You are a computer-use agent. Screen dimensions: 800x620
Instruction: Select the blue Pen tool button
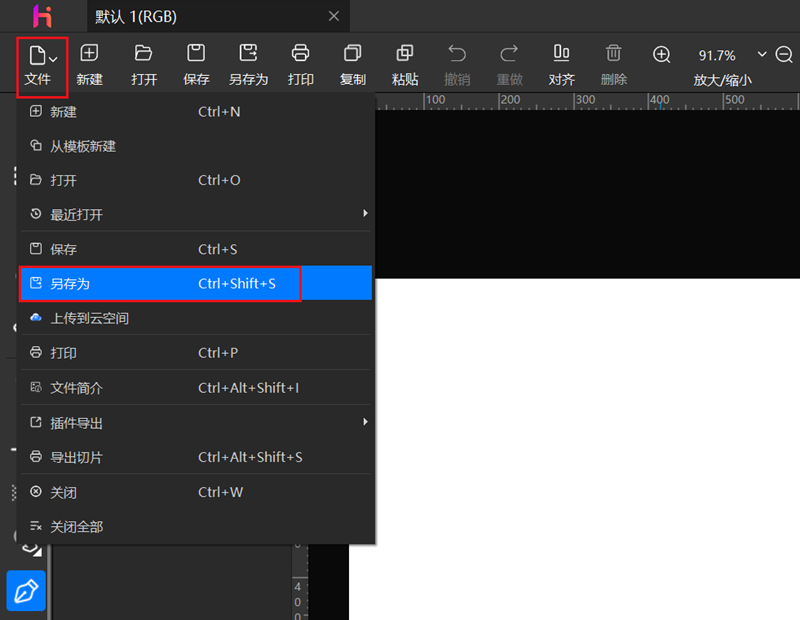26,590
